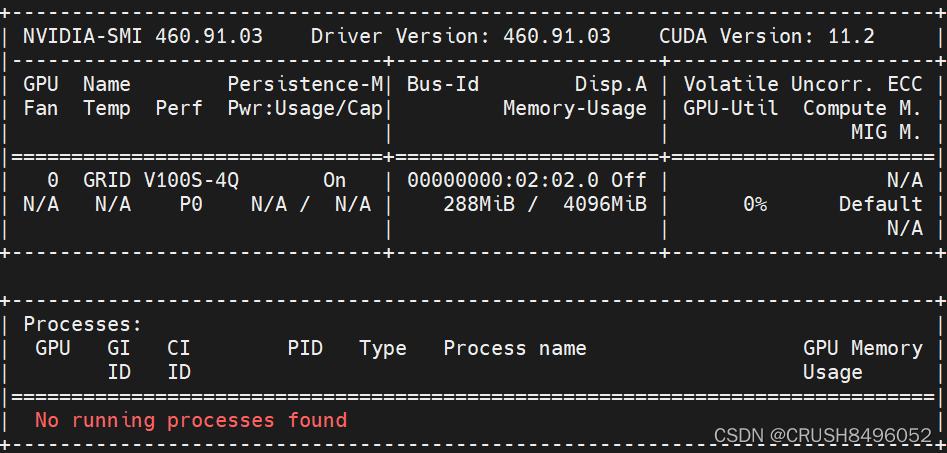947x453 pixels.
Task: Click the persistence mode value 'On'
Action: (x=335, y=180)
